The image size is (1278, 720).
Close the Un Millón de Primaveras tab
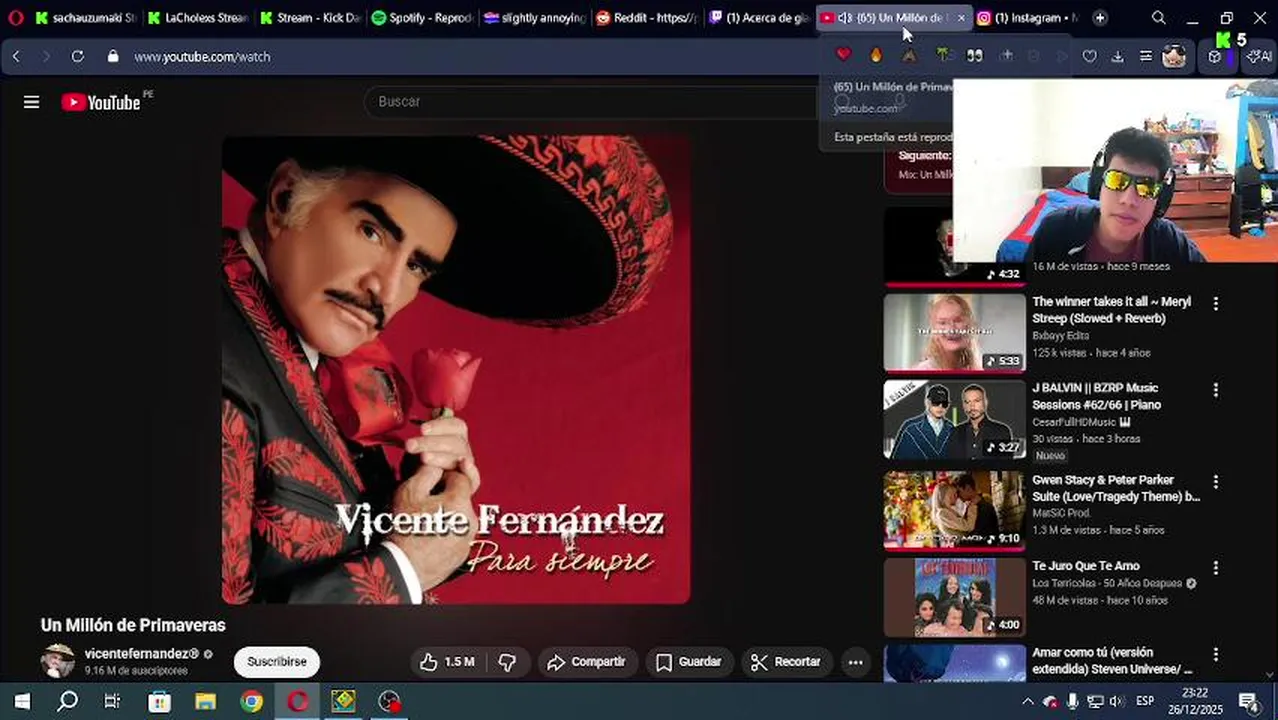point(961,18)
